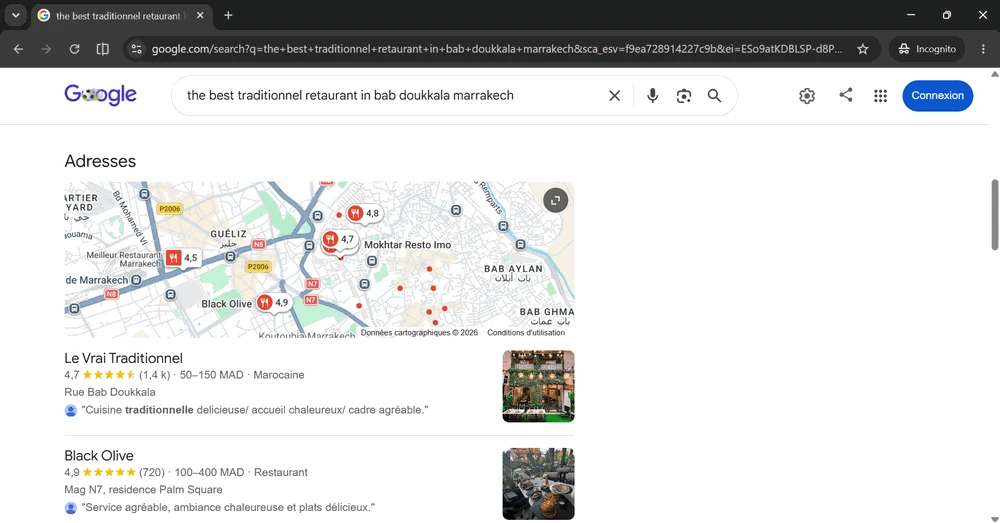Click the 4,7 star rating of Le Vrai Traditionnel

[x=109, y=375]
